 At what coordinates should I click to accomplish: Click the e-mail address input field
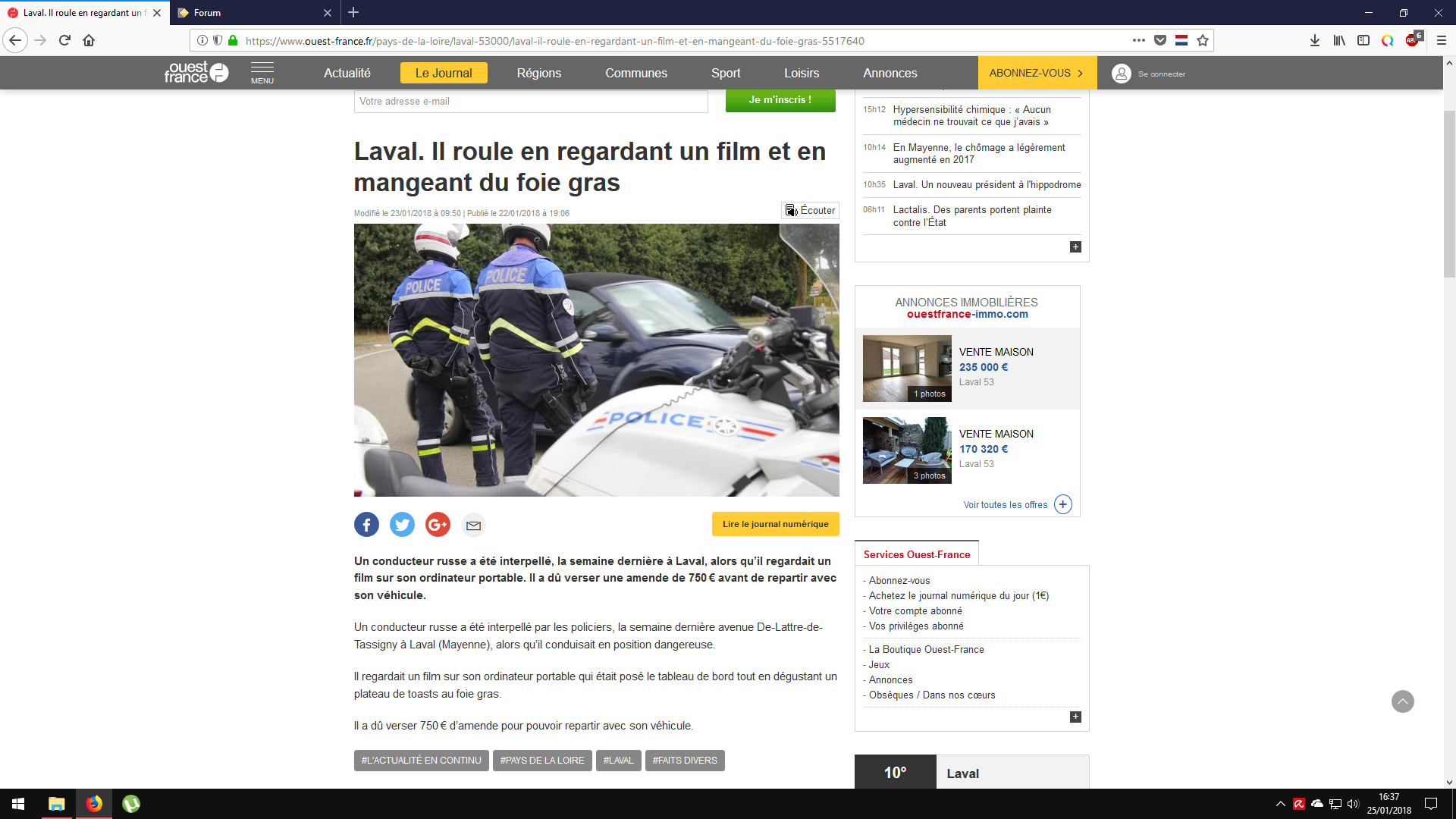point(530,101)
